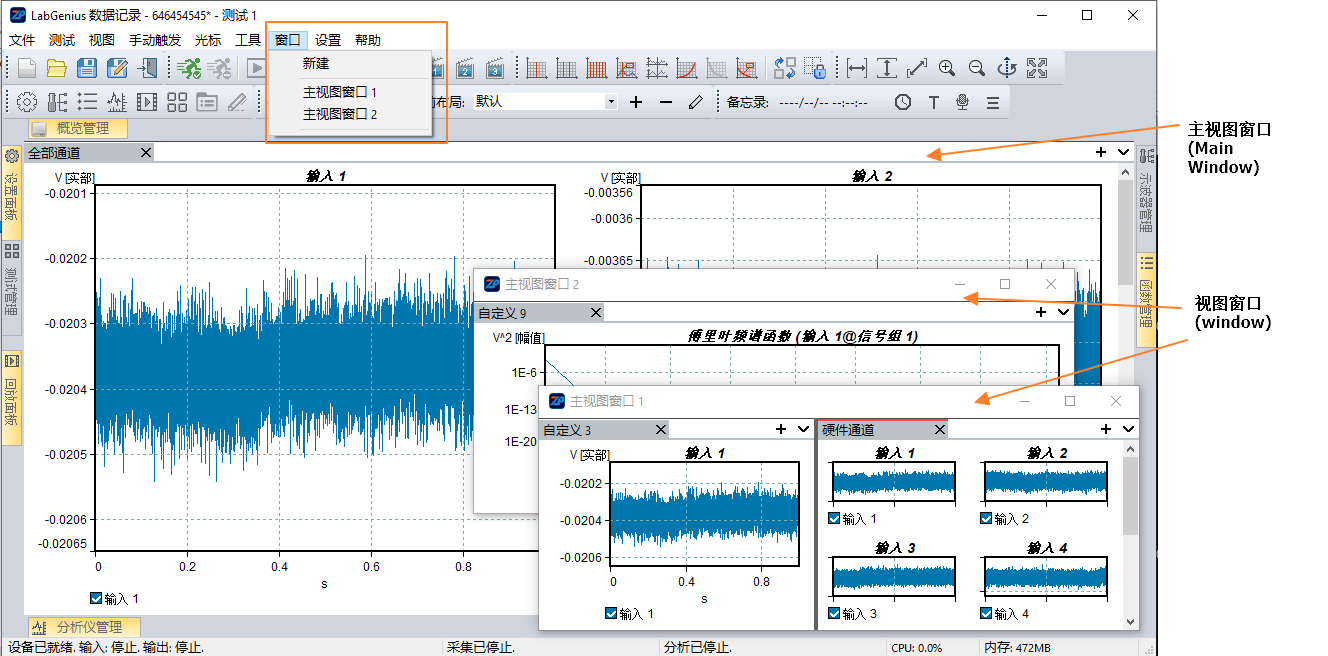The width and height of the screenshot is (1328, 656).
Task: Click the new blank file icon
Action: pos(27,68)
